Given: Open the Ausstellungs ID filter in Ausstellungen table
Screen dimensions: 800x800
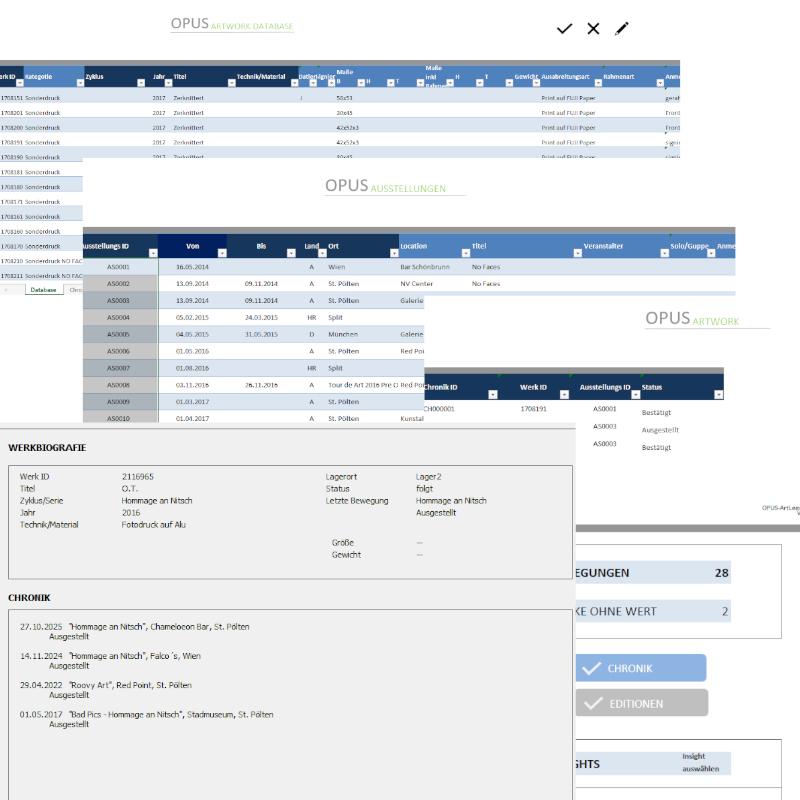Looking at the screenshot, I should (153, 253).
